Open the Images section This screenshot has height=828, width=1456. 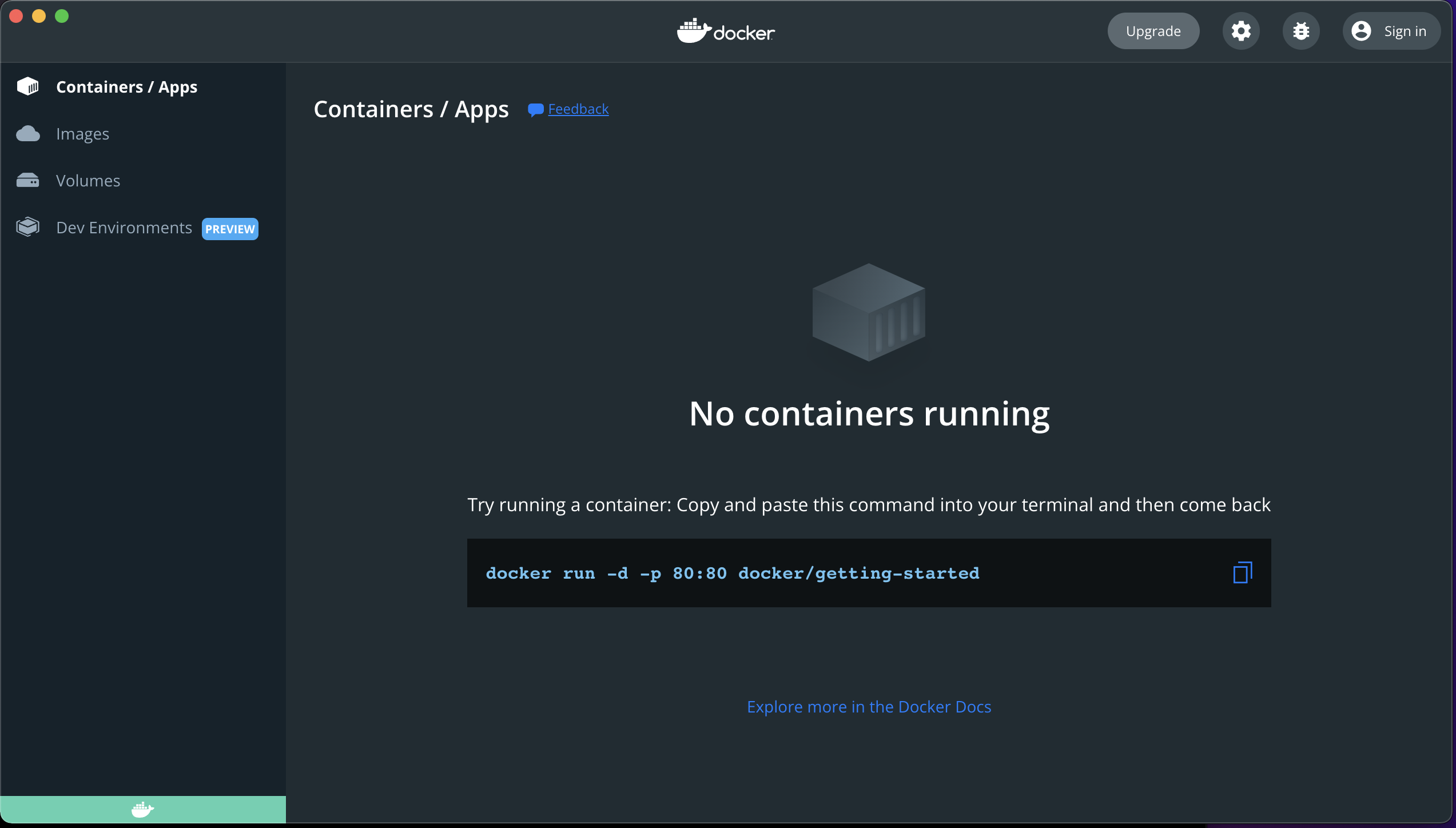click(x=82, y=134)
